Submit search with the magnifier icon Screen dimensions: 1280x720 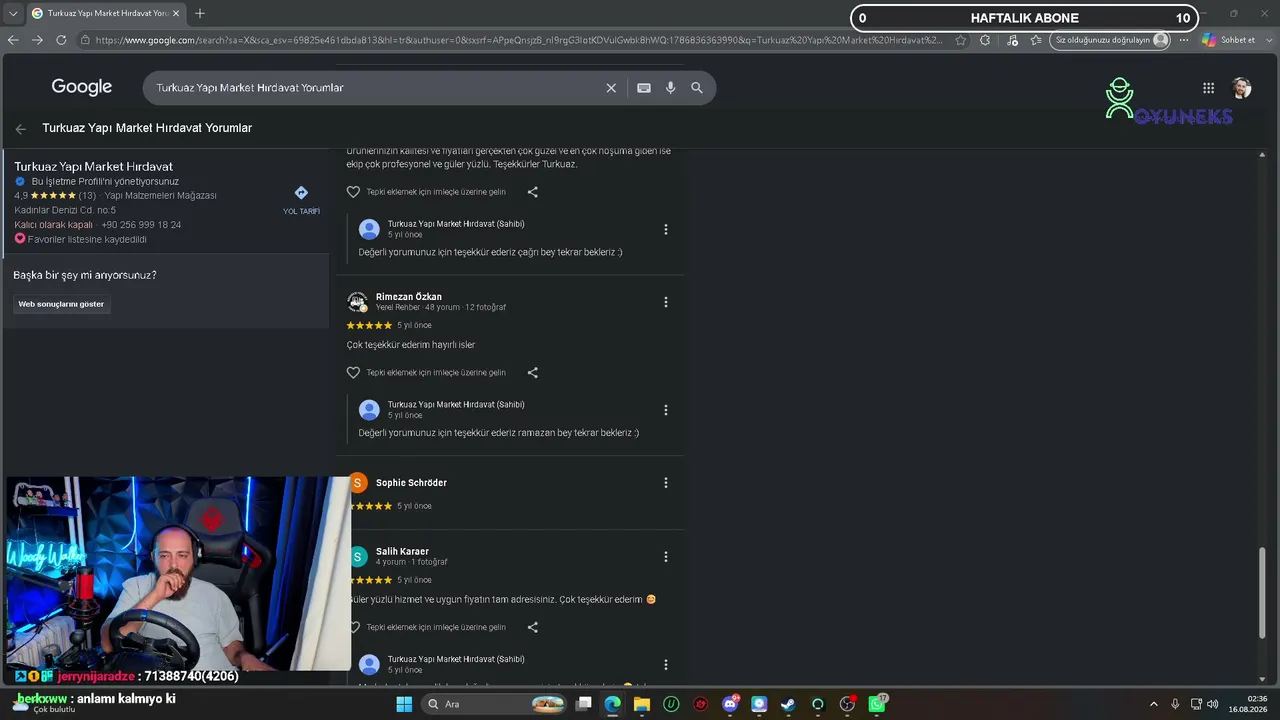point(697,88)
